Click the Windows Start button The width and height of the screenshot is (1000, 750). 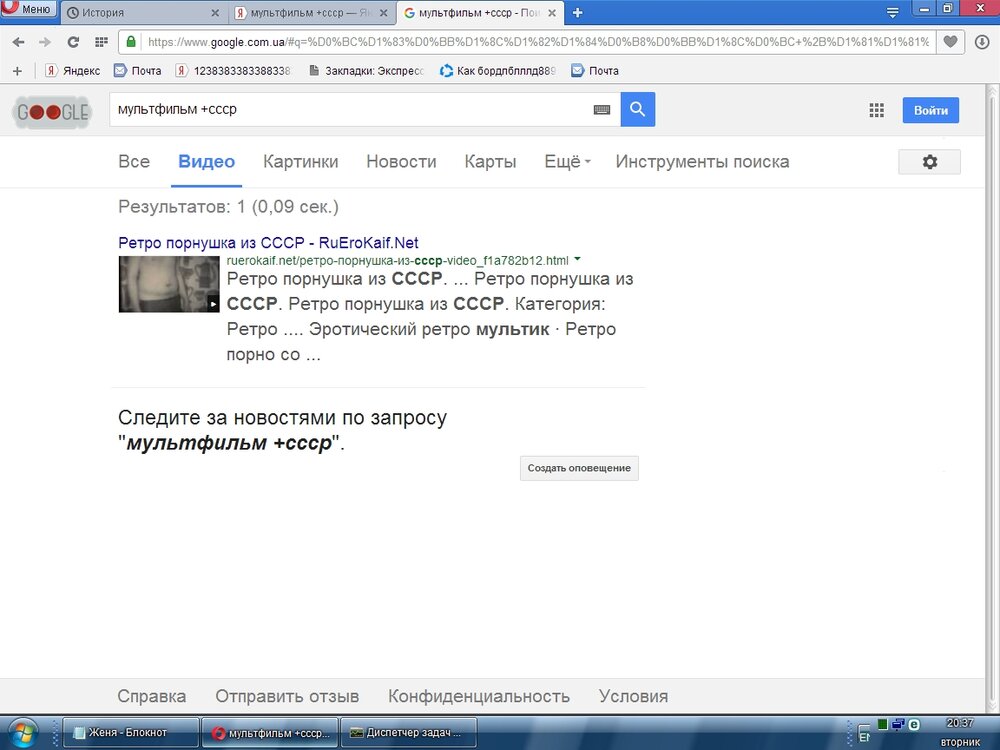(x=22, y=733)
